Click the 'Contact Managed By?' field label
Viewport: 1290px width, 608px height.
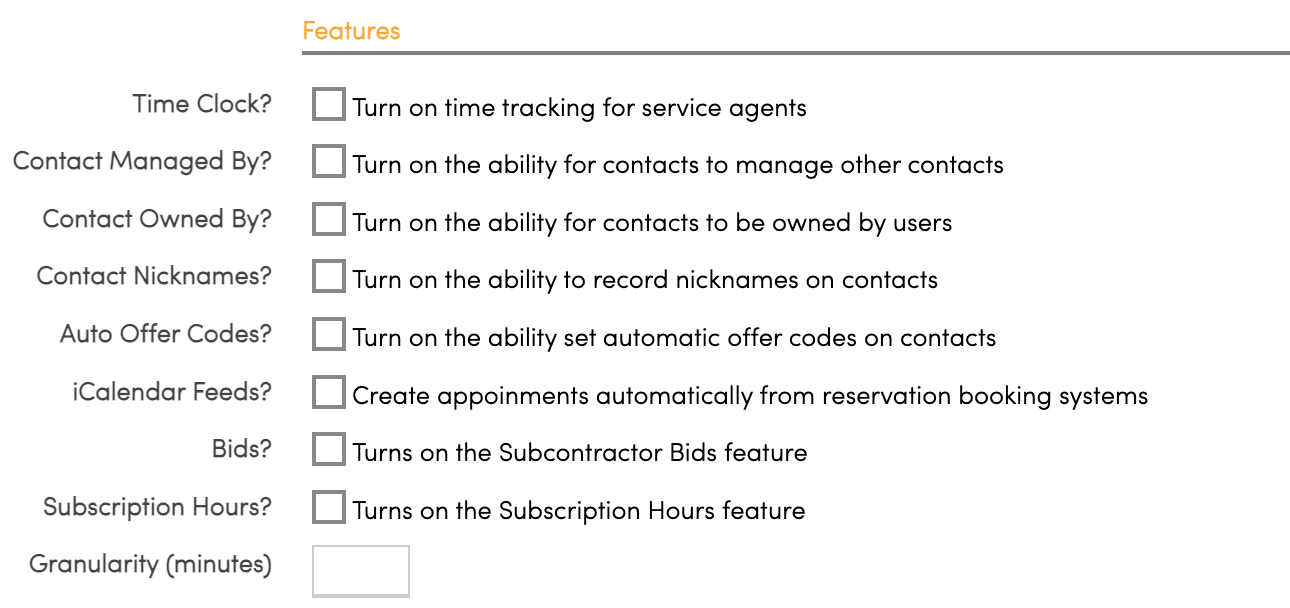point(142,161)
